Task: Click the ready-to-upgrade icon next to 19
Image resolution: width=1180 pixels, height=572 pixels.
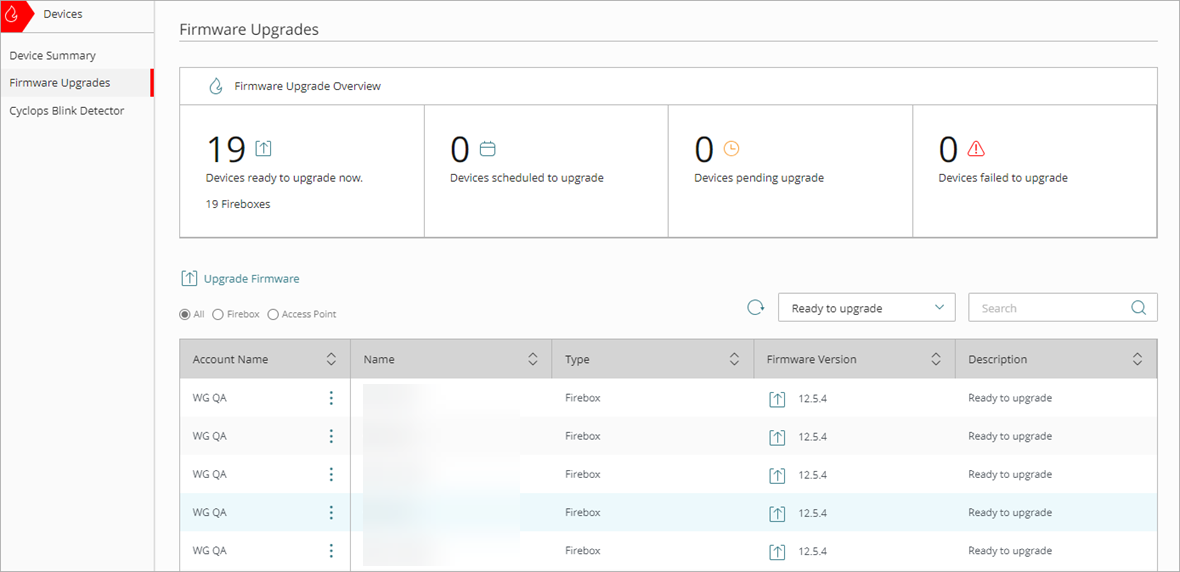Action: (263, 149)
